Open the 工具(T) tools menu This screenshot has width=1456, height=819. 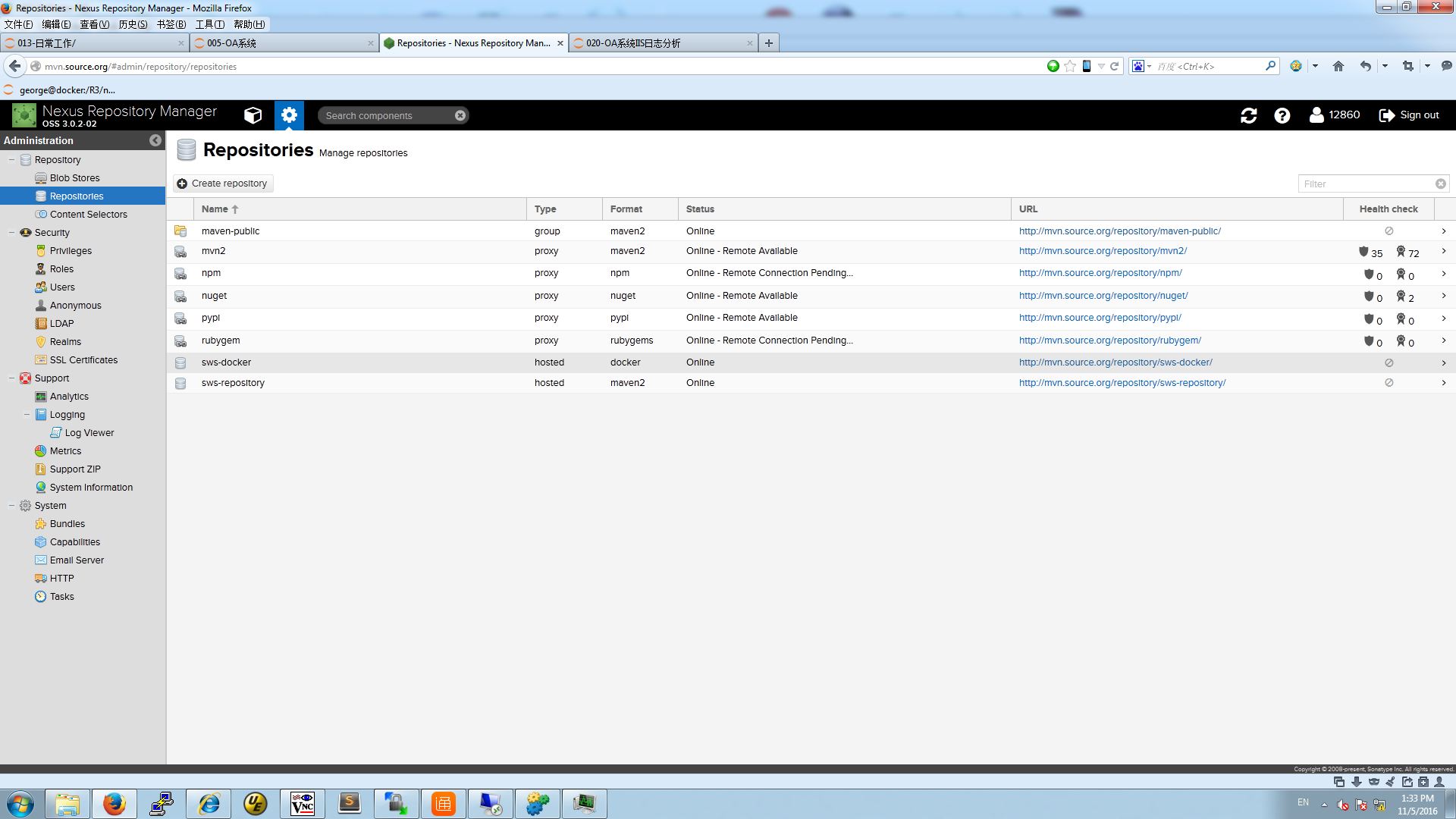(x=210, y=24)
